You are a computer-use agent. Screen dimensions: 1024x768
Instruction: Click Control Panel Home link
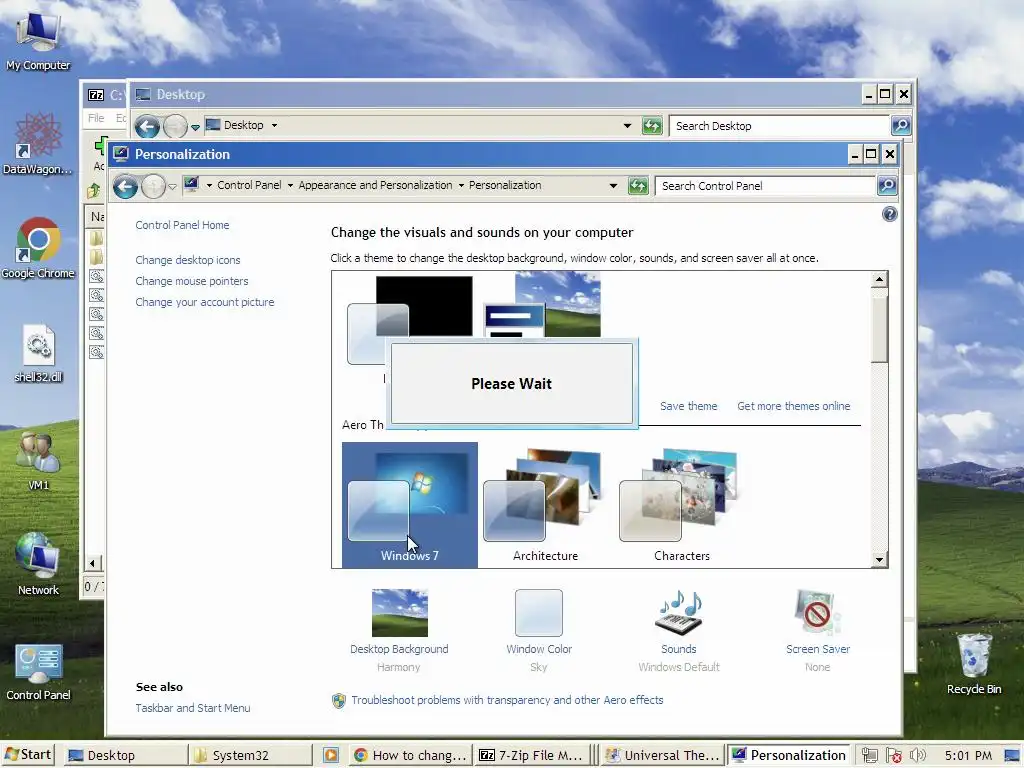pos(182,225)
